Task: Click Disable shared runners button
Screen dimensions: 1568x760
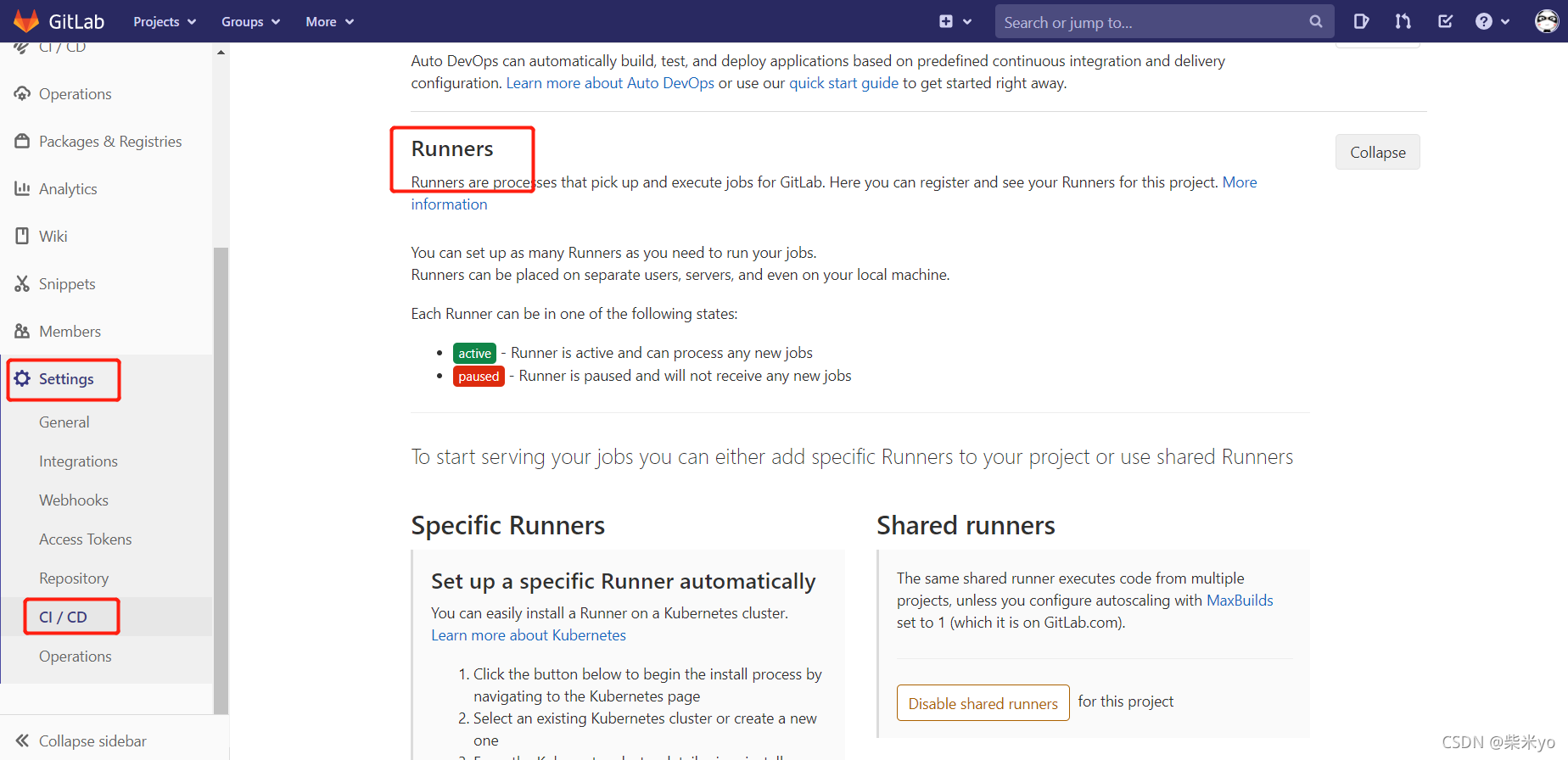Action: point(983,703)
